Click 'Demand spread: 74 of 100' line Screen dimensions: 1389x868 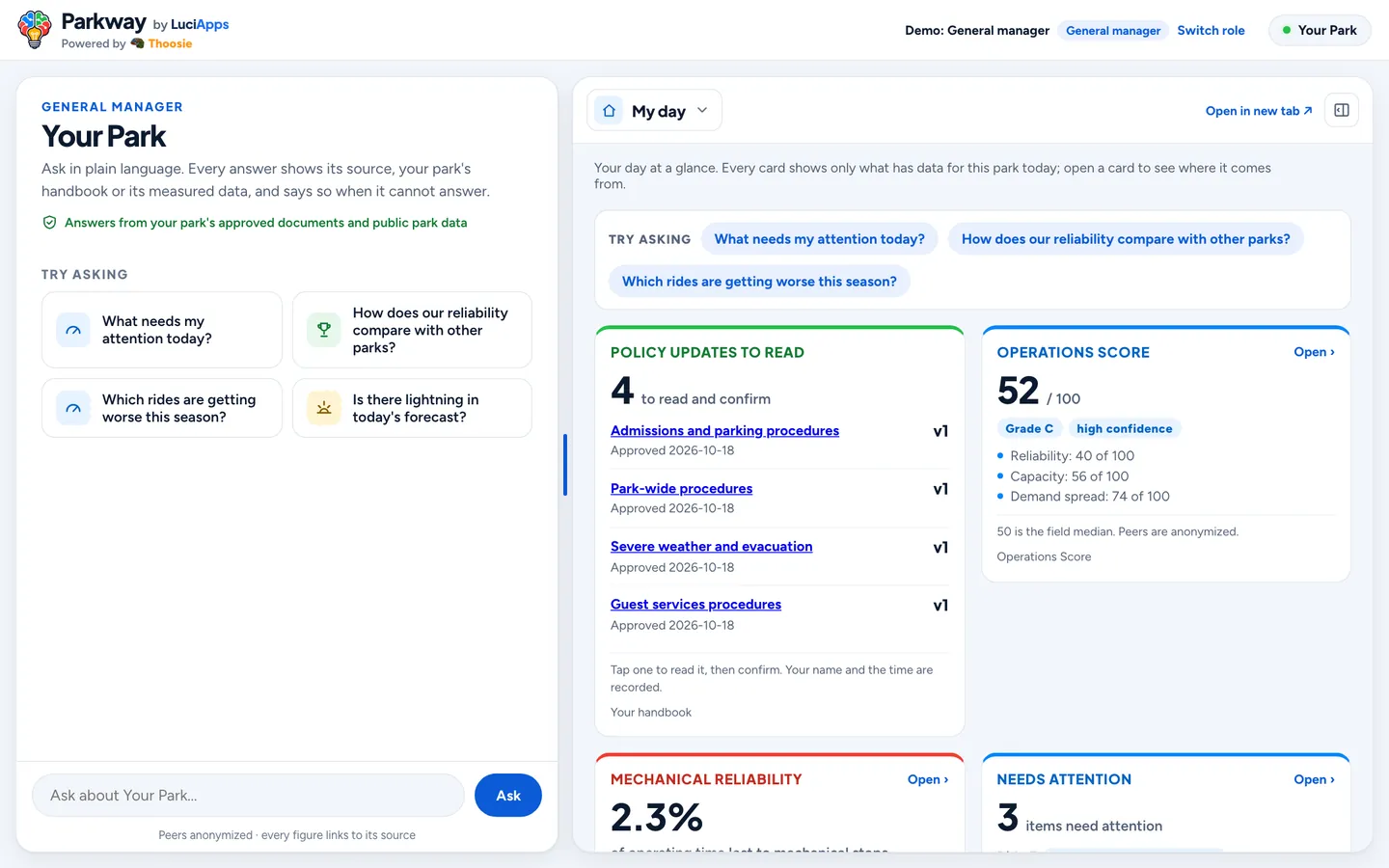(1090, 496)
